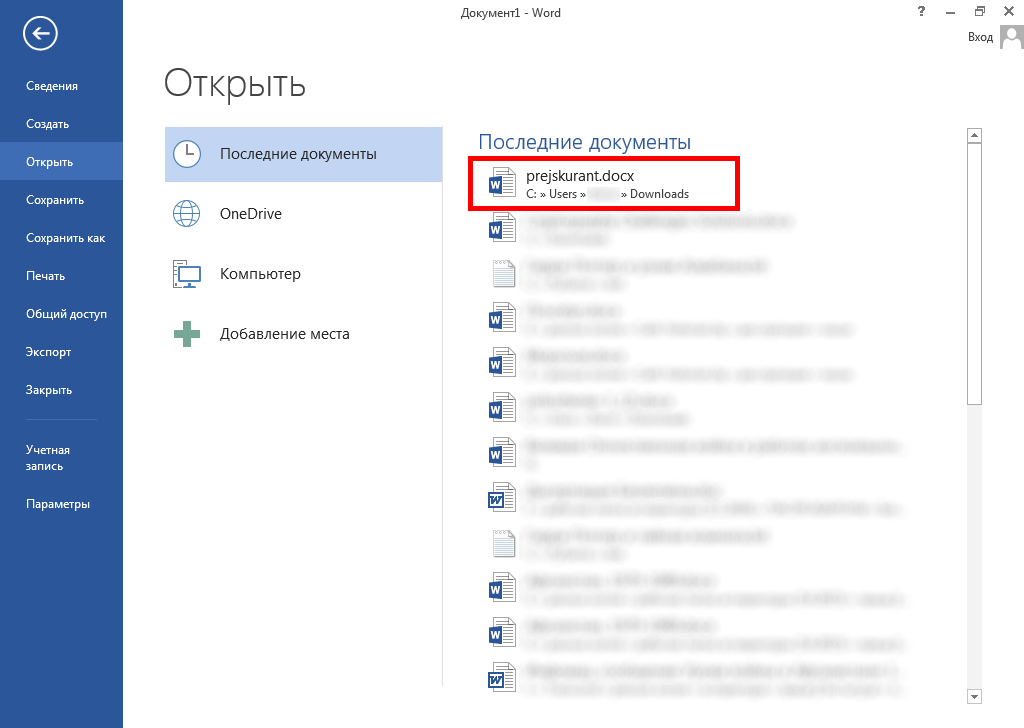Viewport: 1024px width, 728px height.
Task: Open Учетная запись page
Action: (x=48, y=458)
